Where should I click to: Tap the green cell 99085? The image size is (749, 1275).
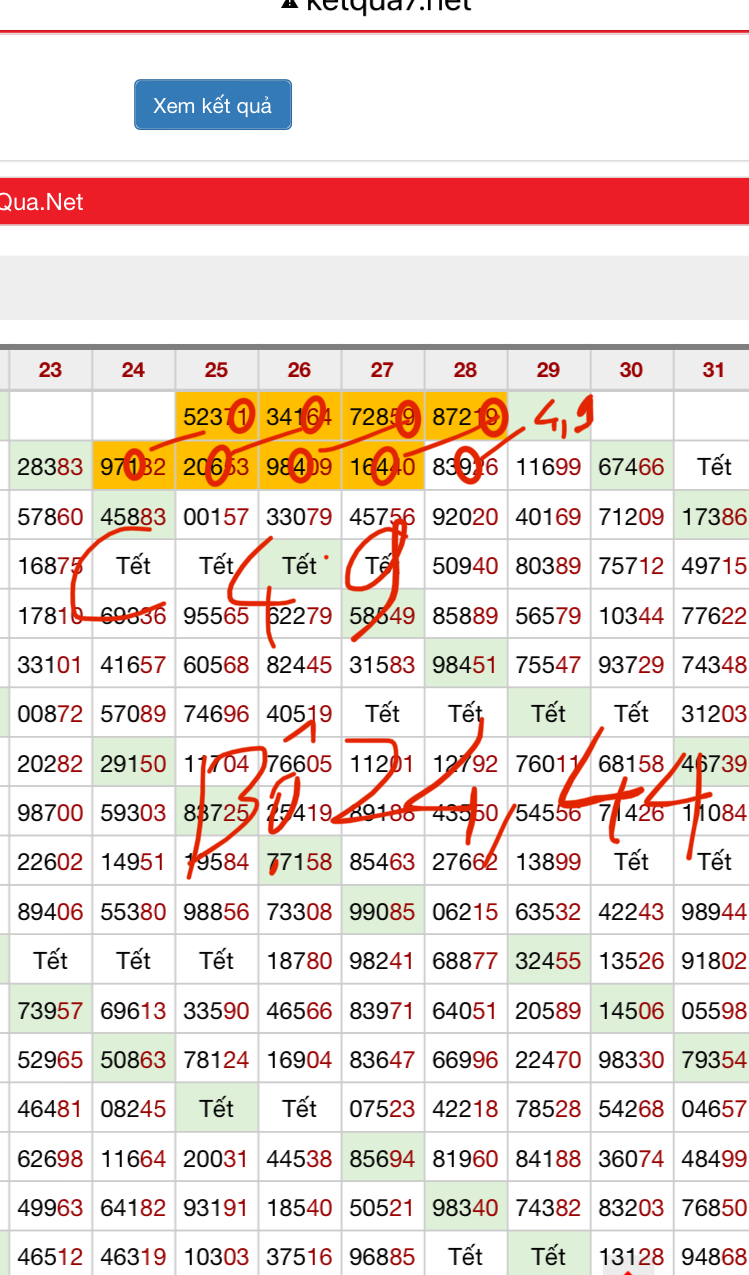coord(382,911)
